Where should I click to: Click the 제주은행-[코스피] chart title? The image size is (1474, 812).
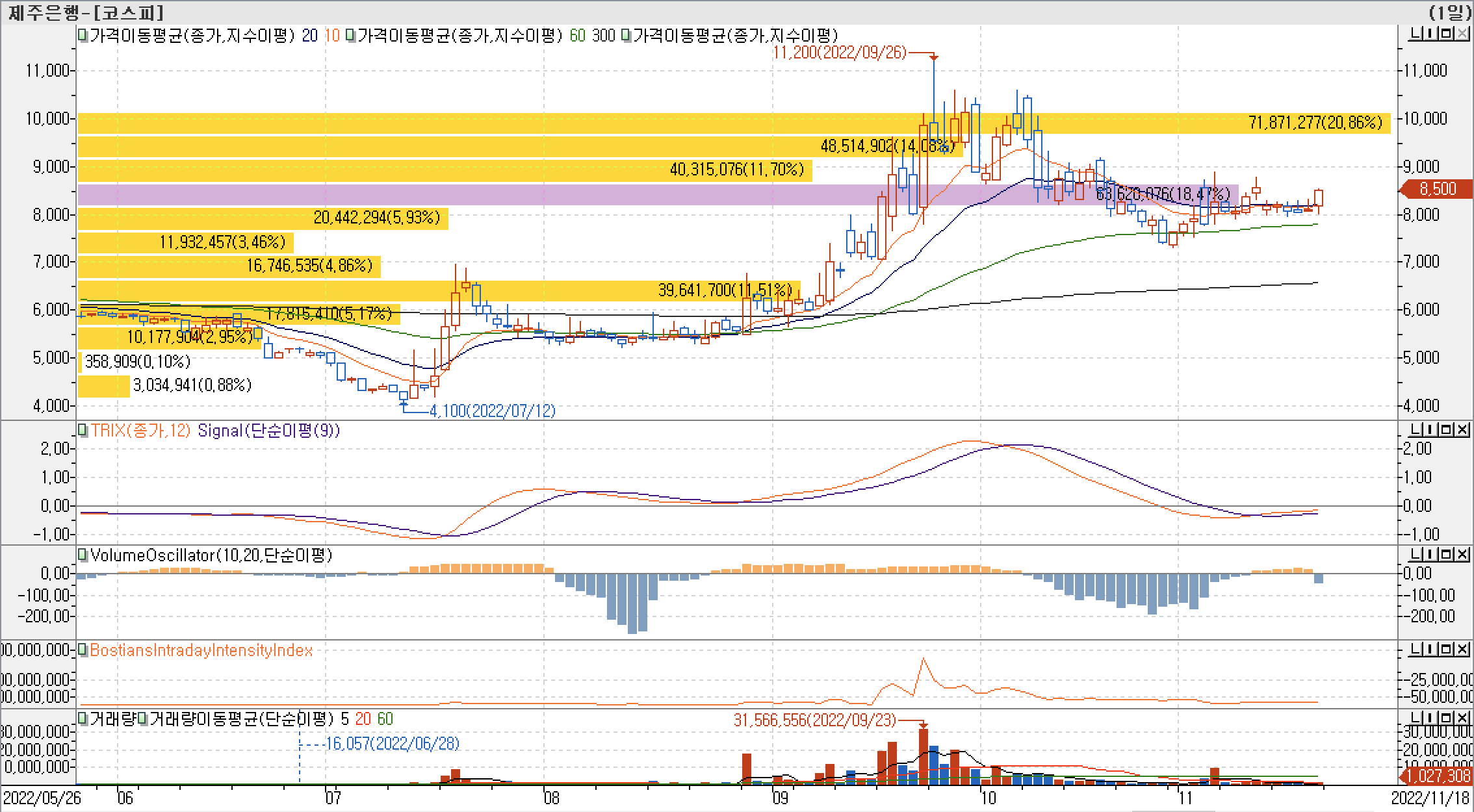85,12
